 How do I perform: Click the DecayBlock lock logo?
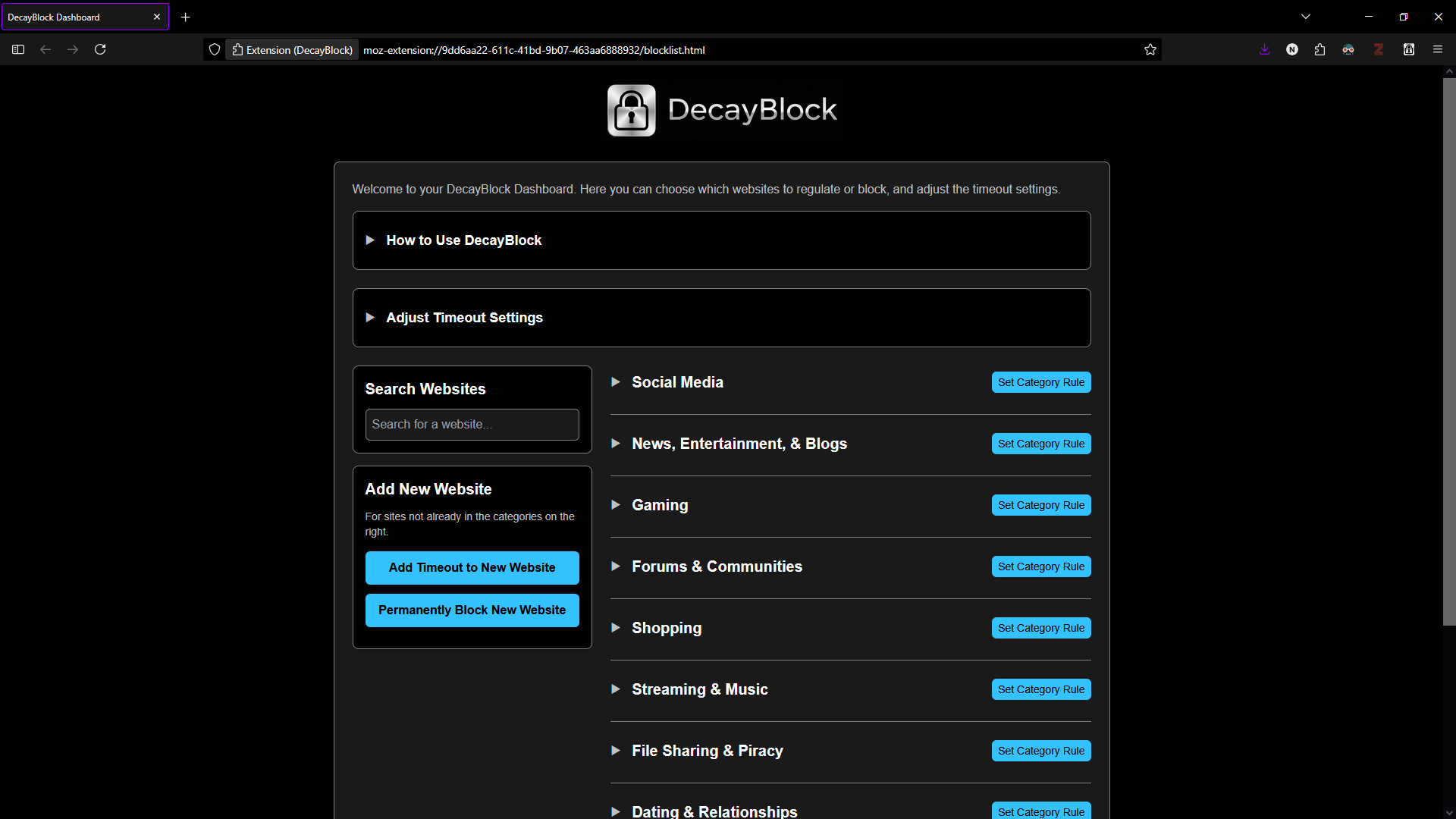pos(631,111)
